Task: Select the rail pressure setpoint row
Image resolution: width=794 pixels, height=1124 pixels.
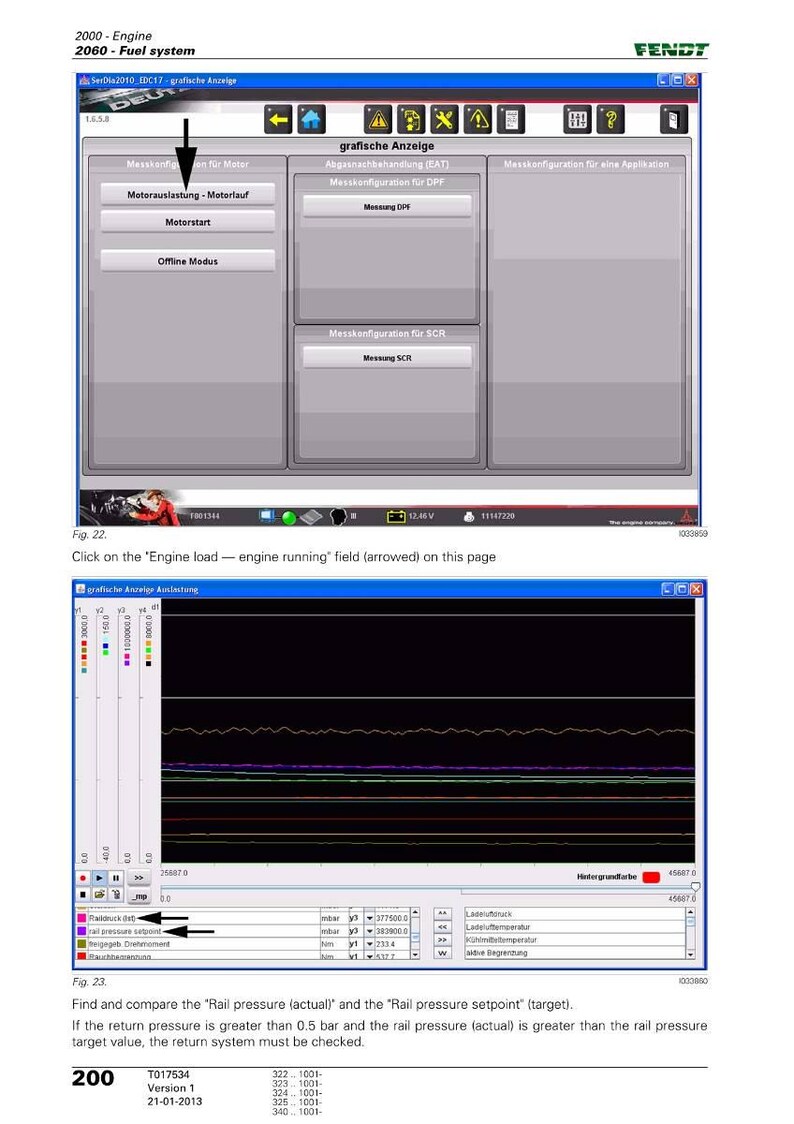Action: pos(243,930)
